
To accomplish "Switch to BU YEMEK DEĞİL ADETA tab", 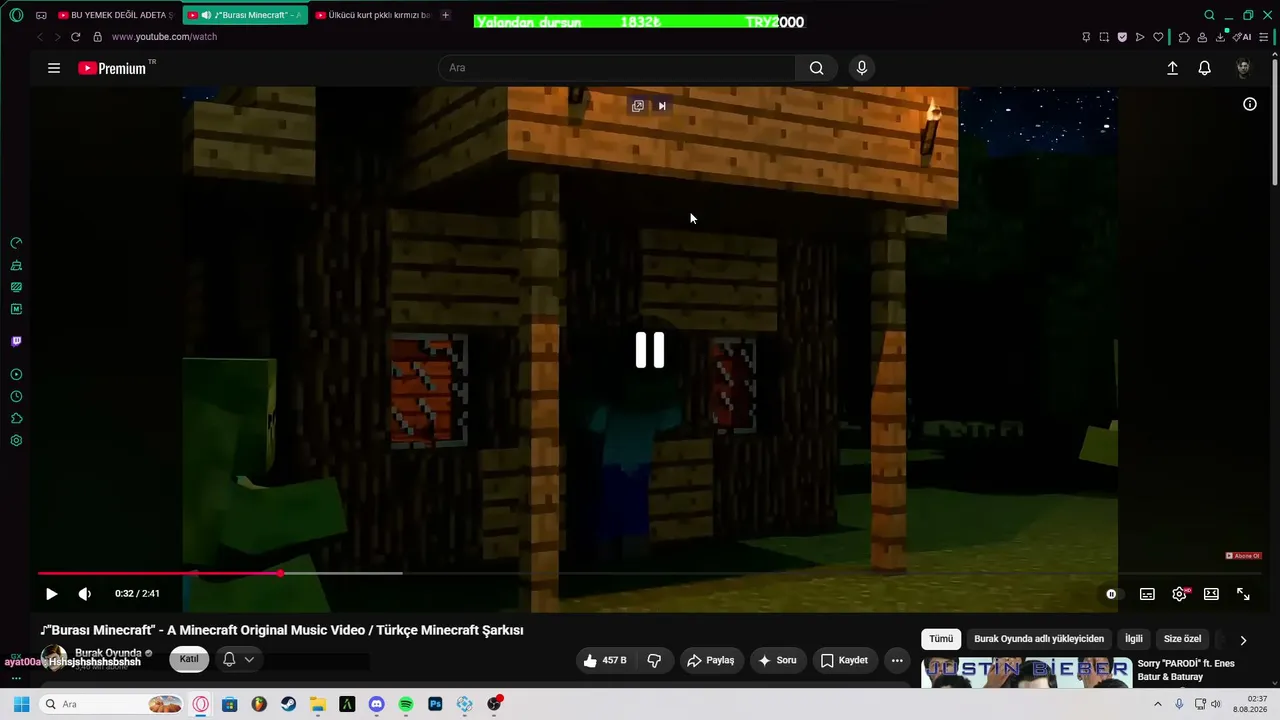I will click(115, 15).
